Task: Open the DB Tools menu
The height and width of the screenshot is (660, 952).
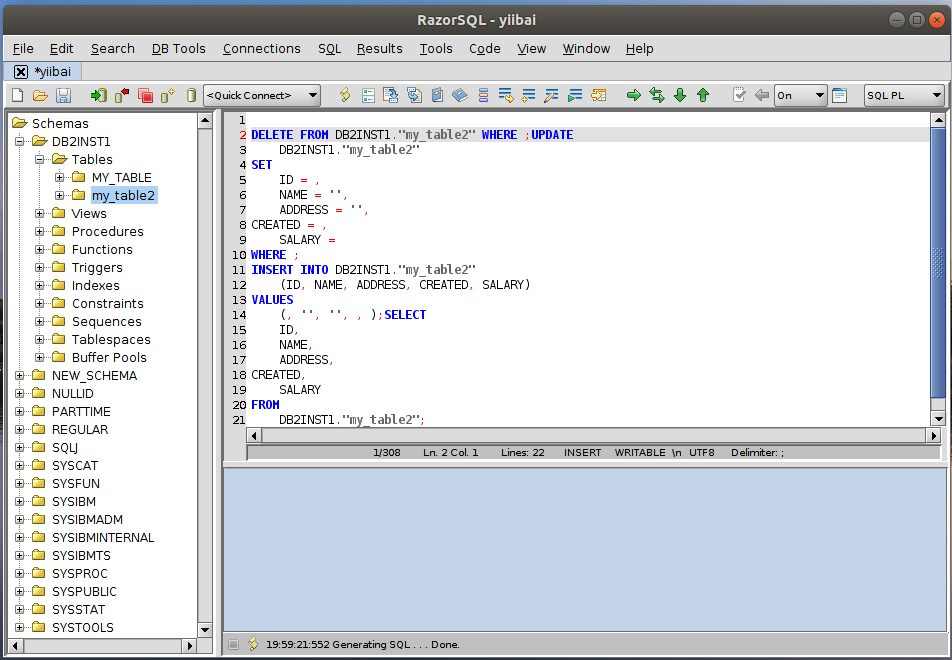Action: tap(178, 48)
